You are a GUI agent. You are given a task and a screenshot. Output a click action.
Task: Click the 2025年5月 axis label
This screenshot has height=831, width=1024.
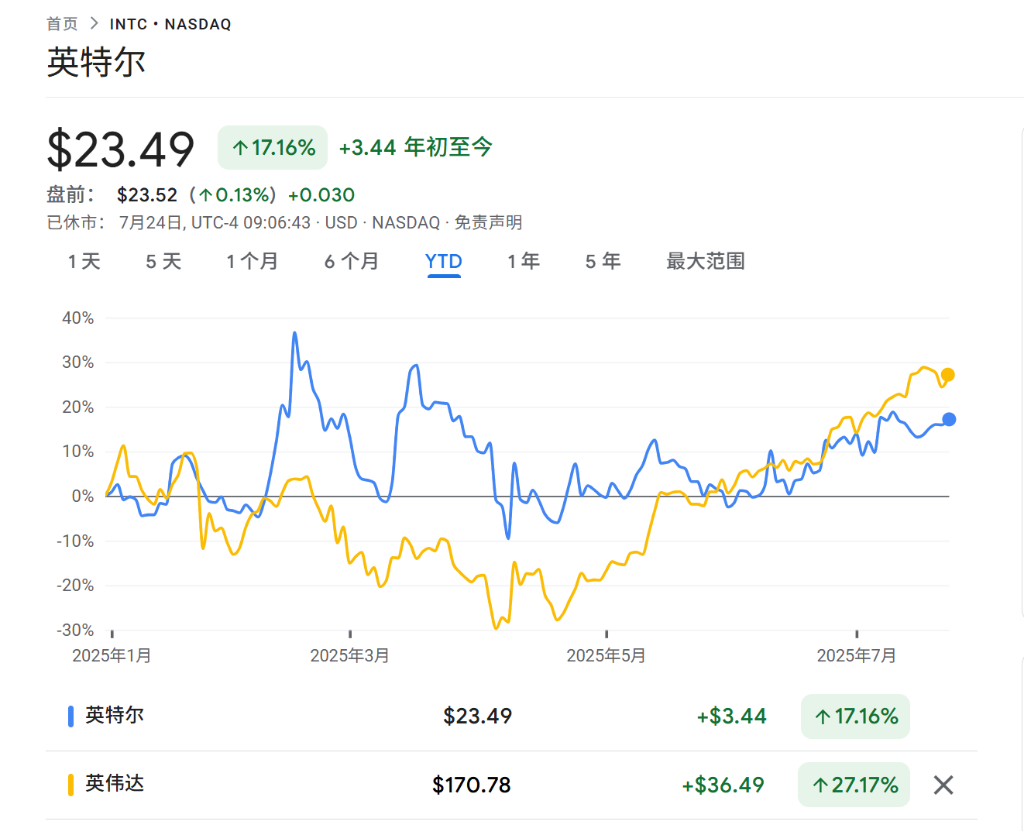[x=606, y=655]
